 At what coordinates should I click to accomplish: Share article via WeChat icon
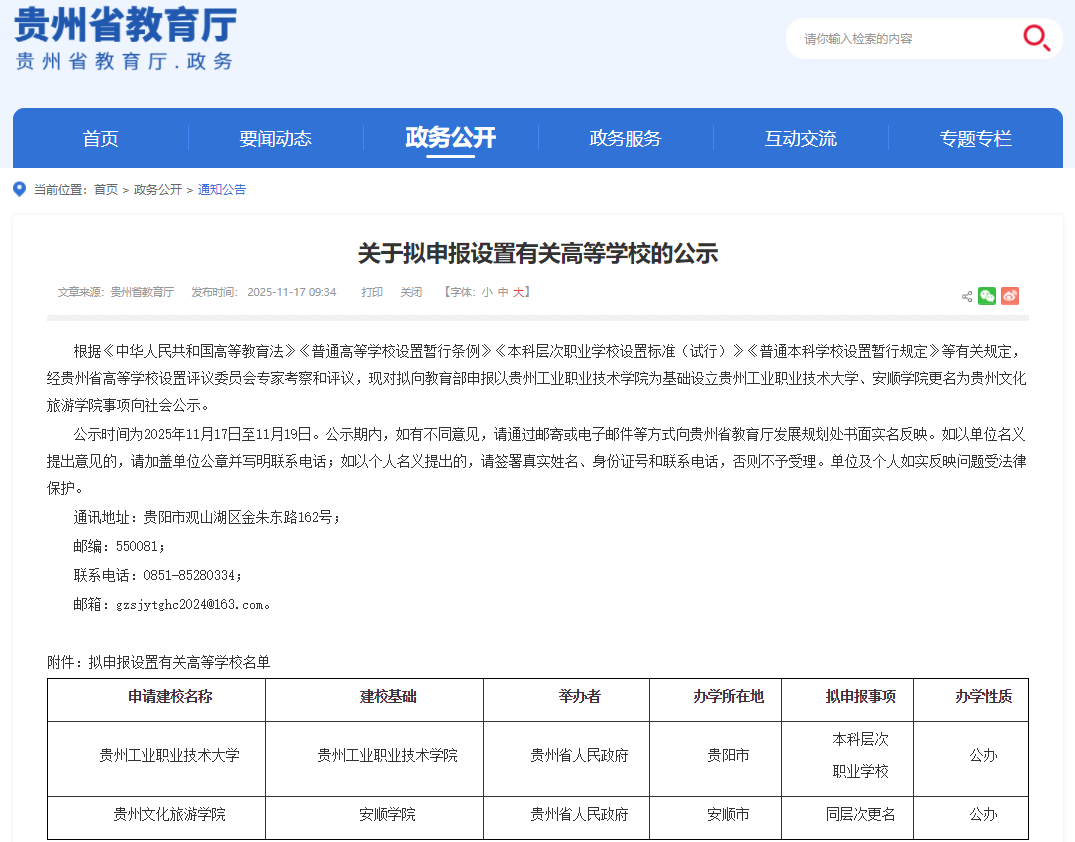click(x=987, y=296)
